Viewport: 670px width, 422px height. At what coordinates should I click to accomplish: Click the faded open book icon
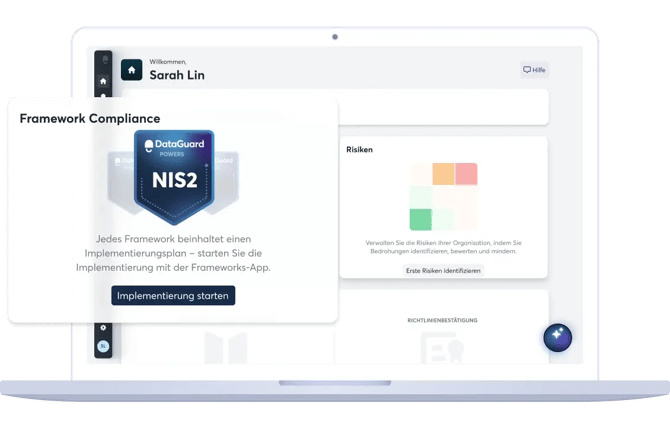226,348
